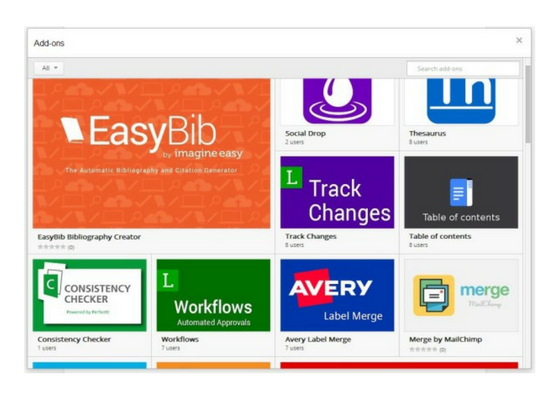Screen dimensions: 560x397
Task: Click the '8 users' text under Track Changes
Action: (x=294, y=245)
